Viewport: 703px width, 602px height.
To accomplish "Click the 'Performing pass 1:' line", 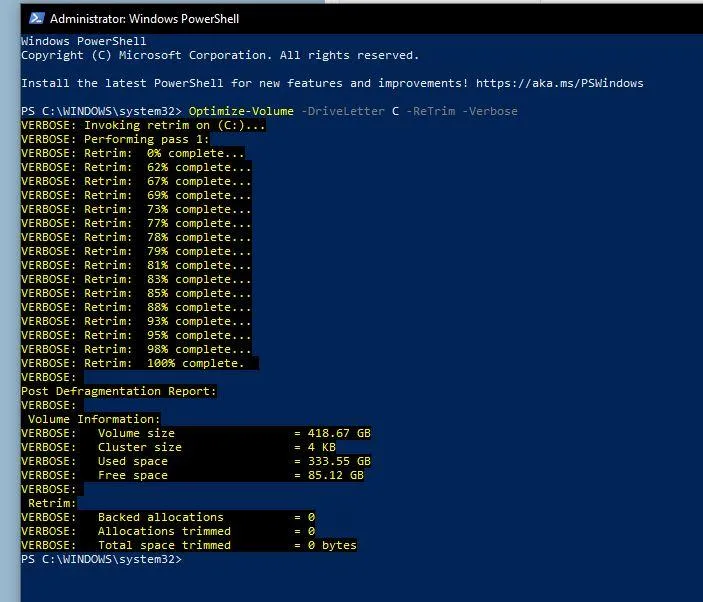I will pyautogui.click(x=115, y=139).
